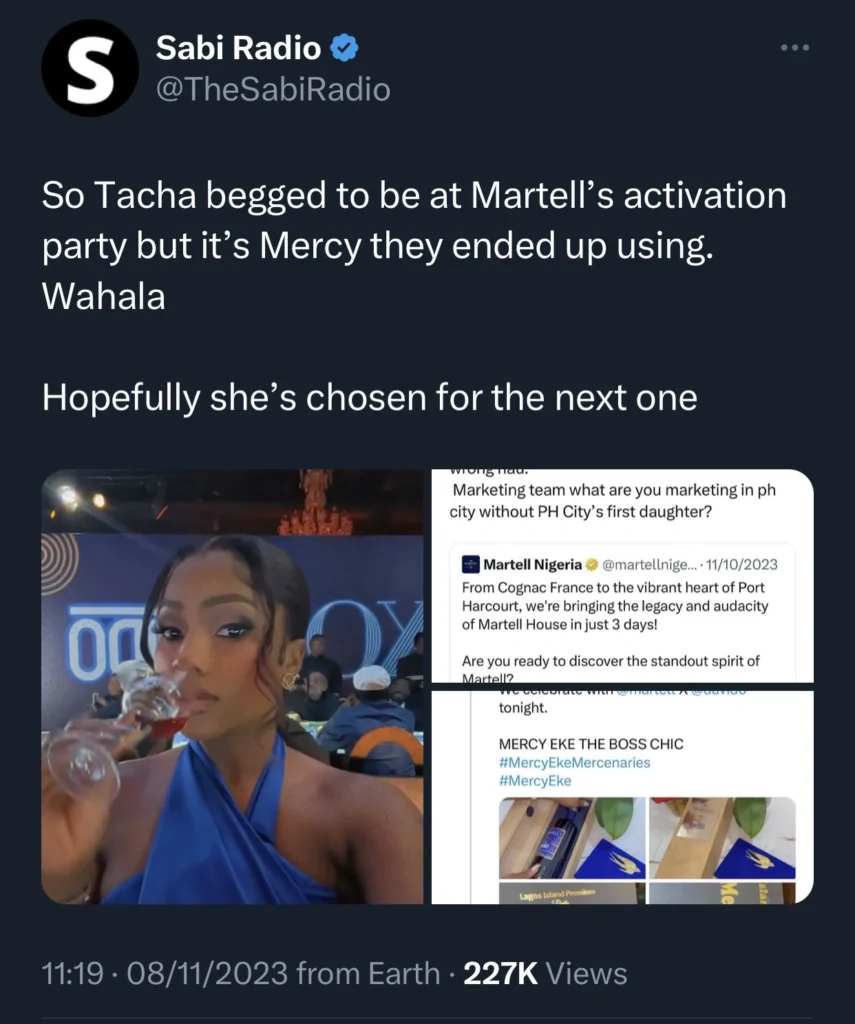Open the three-dot more options menu
Screen dimensions: 855x1024
click(794, 49)
